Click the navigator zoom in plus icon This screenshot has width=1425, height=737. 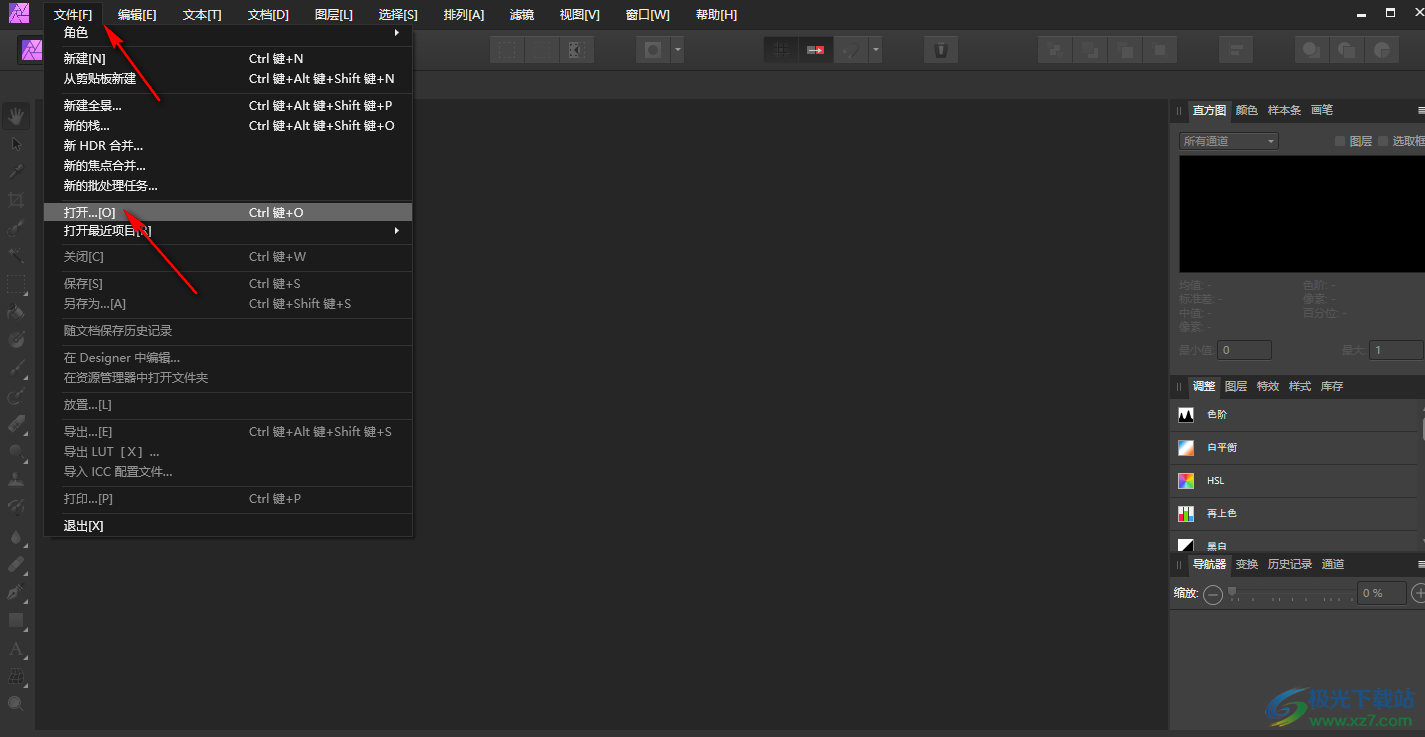coord(1418,594)
